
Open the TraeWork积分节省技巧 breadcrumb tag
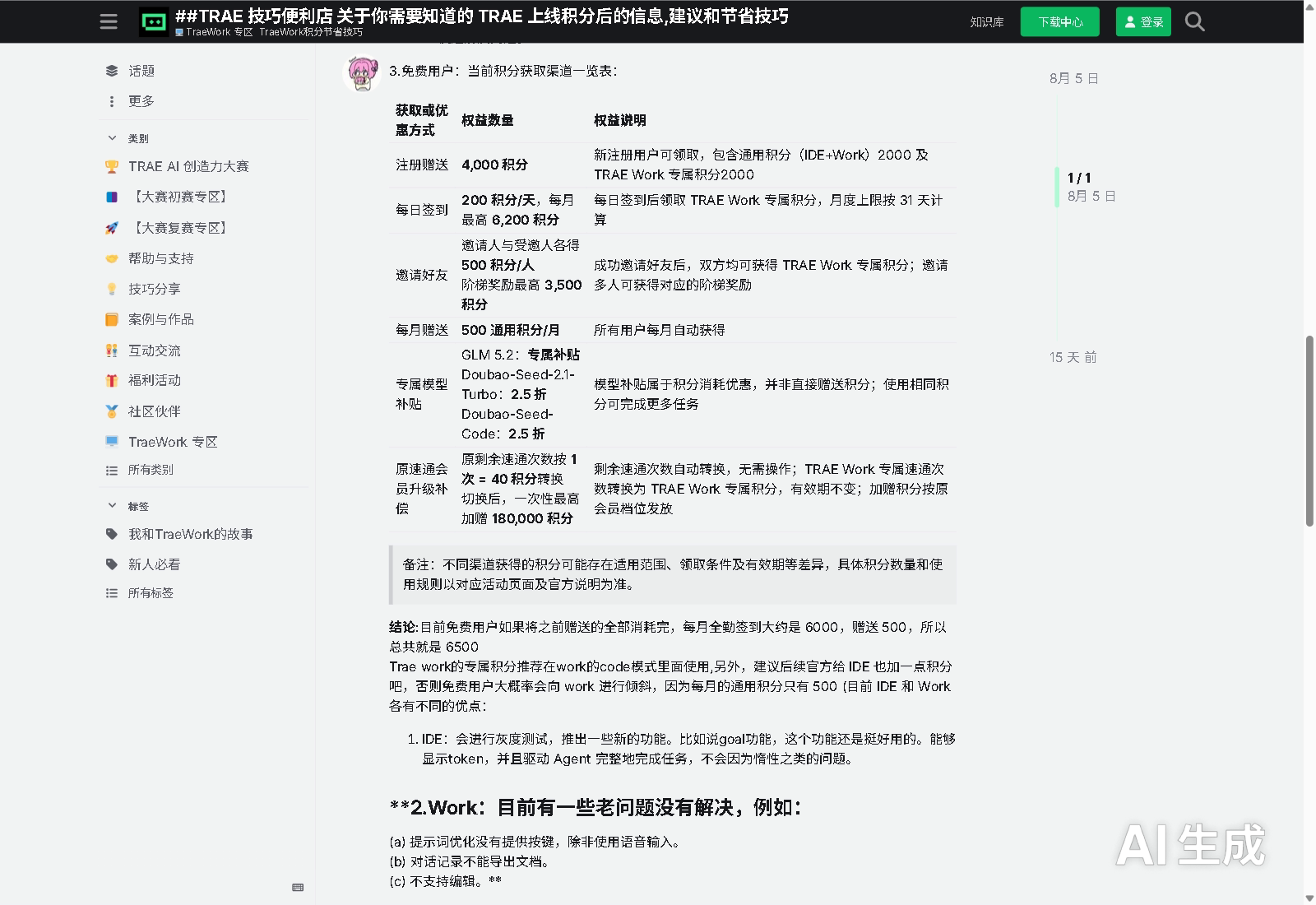click(311, 32)
